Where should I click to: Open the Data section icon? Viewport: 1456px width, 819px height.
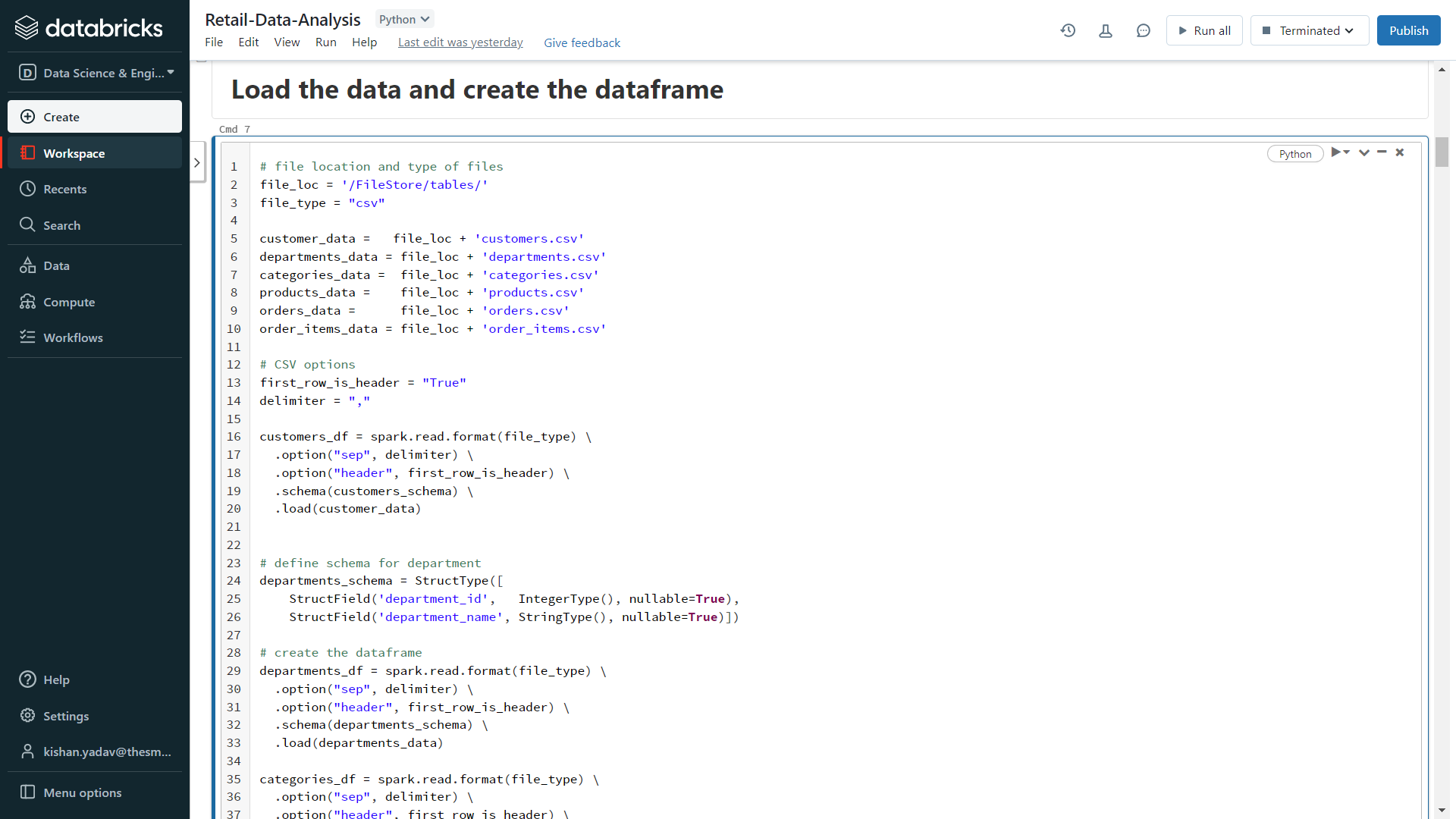(28, 265)
